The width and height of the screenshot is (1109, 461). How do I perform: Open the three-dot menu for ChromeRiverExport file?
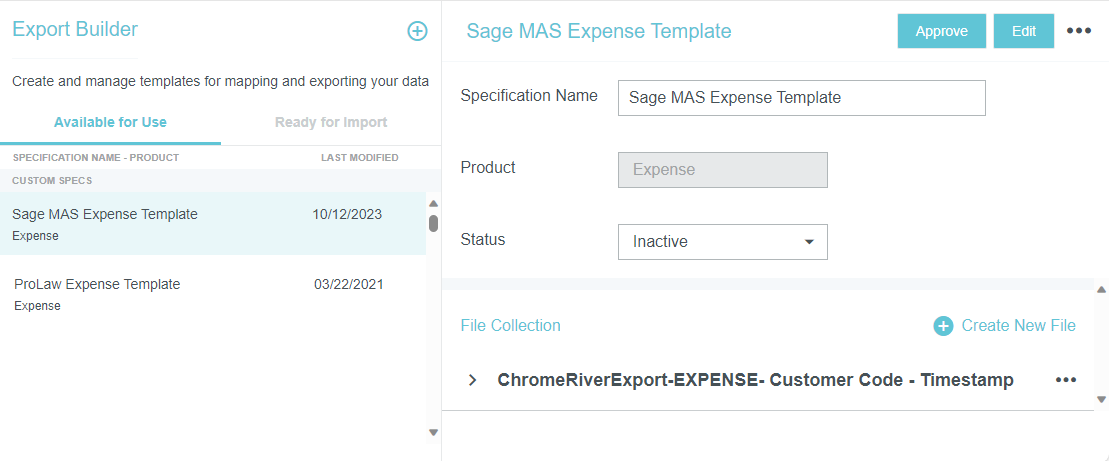pyautogui.click(x=1066, y=380)
